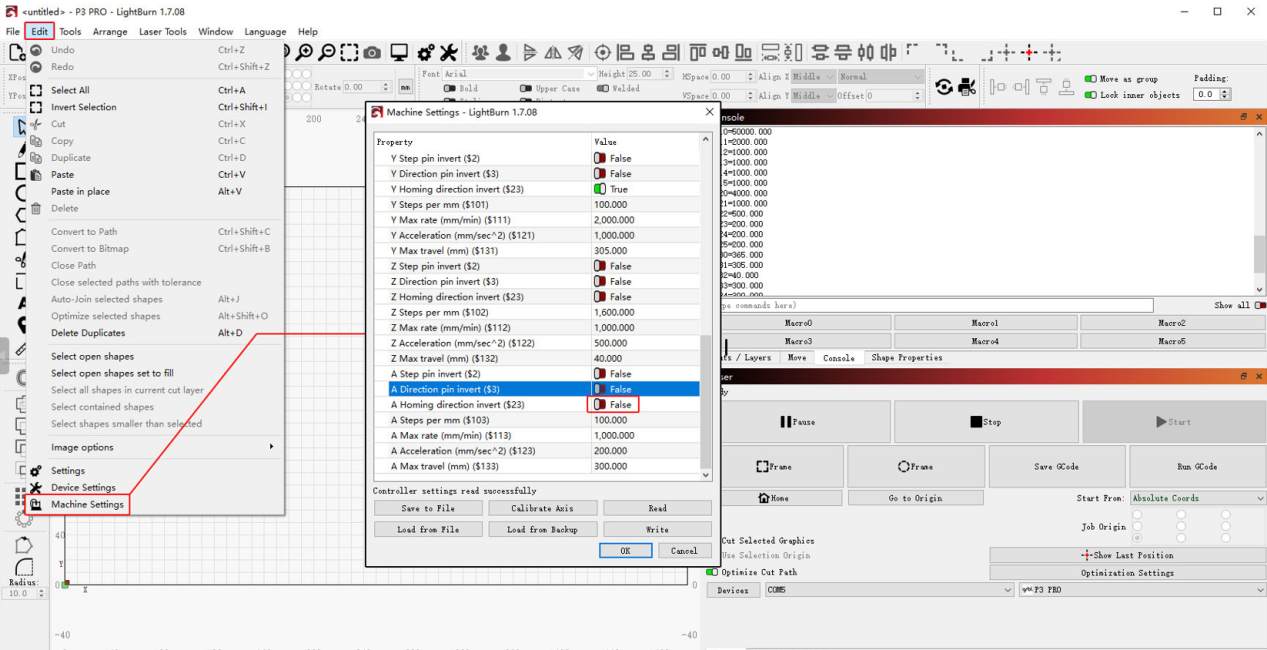The image size is (1267, 650).
Task: Choose Device Settings from Edit menu
Action: pos(83,488)
